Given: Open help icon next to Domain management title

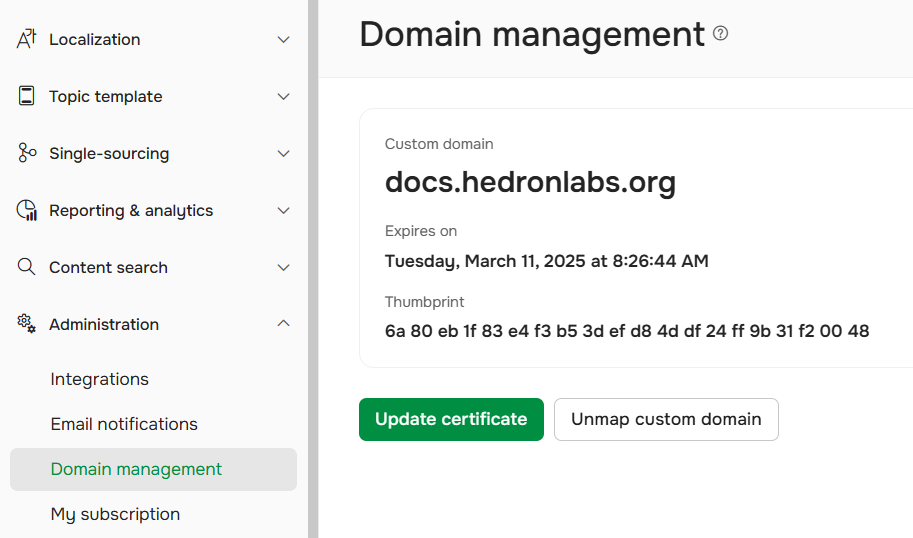Looking at the screenshot, I should [x=720, y=33].
